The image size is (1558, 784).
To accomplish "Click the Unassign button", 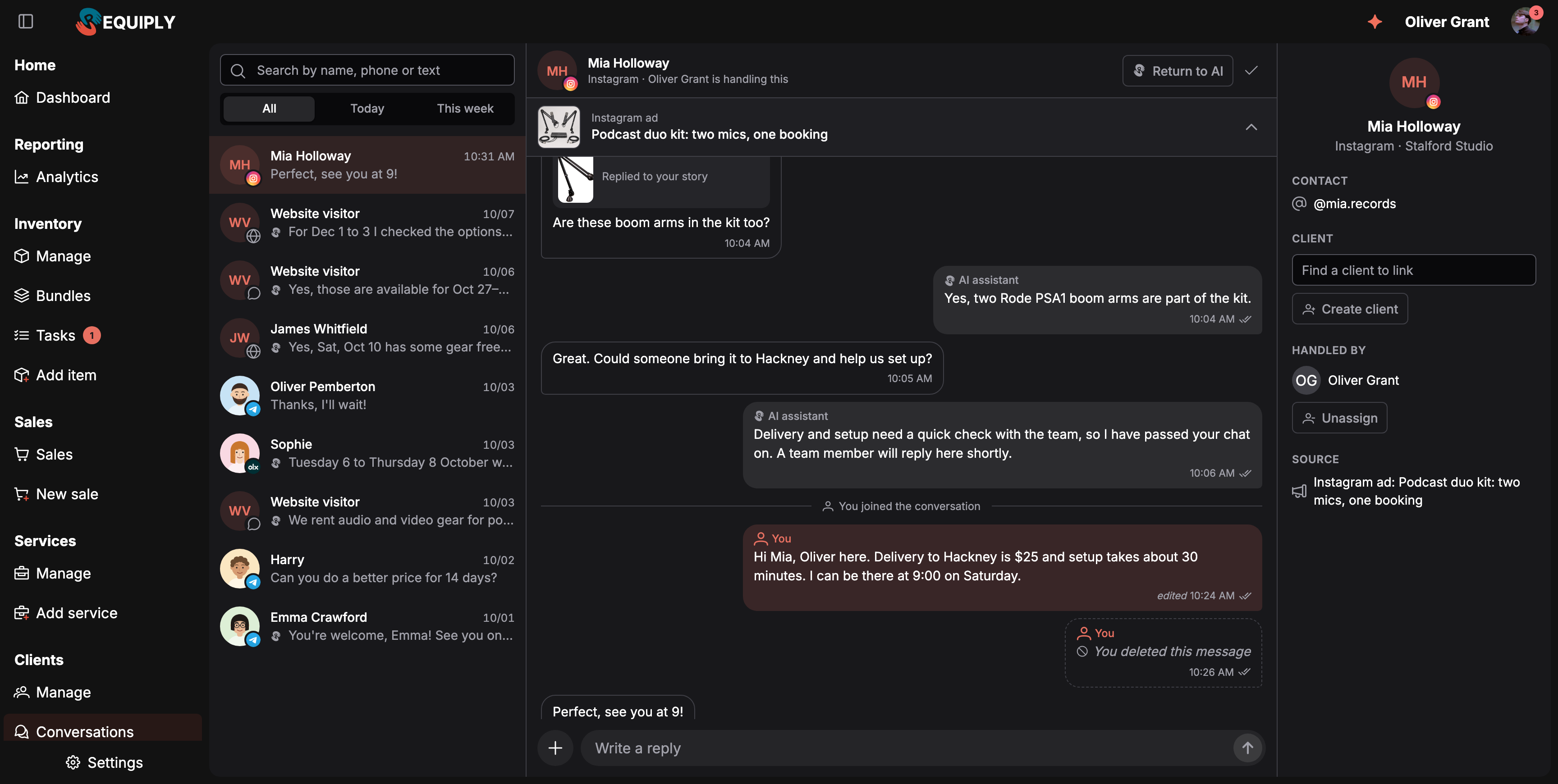I will 1339,418.
